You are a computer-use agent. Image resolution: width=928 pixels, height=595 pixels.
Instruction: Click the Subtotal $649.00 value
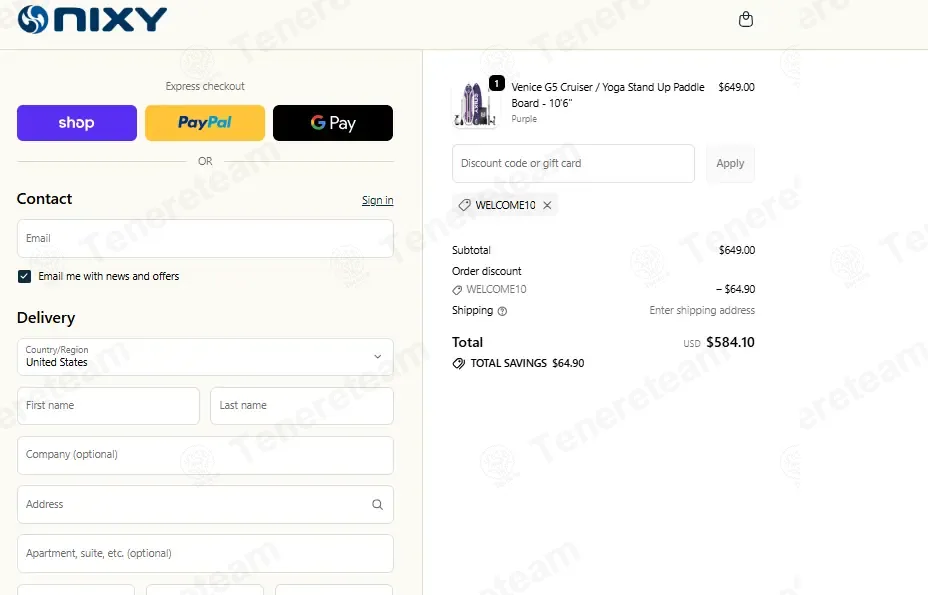tap(737, 250)
